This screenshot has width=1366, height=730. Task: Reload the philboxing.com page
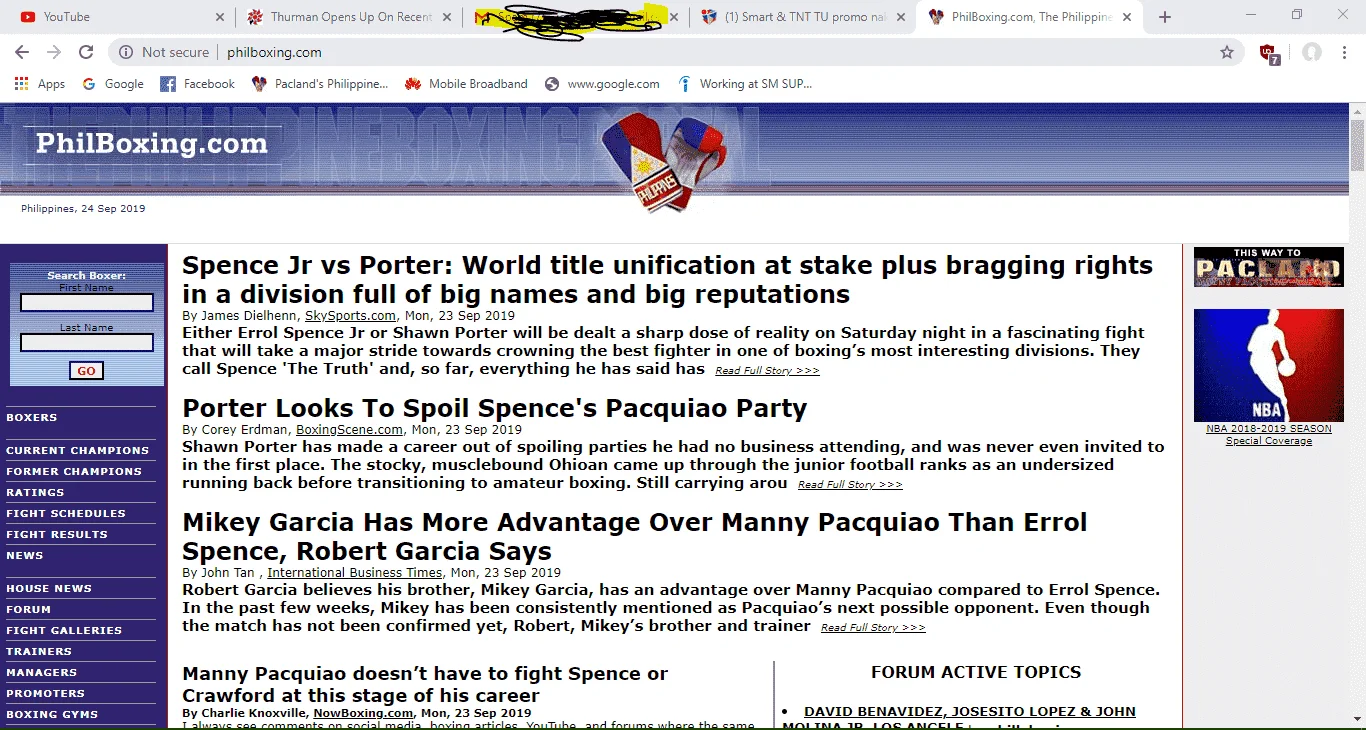[x=86, y=52]
